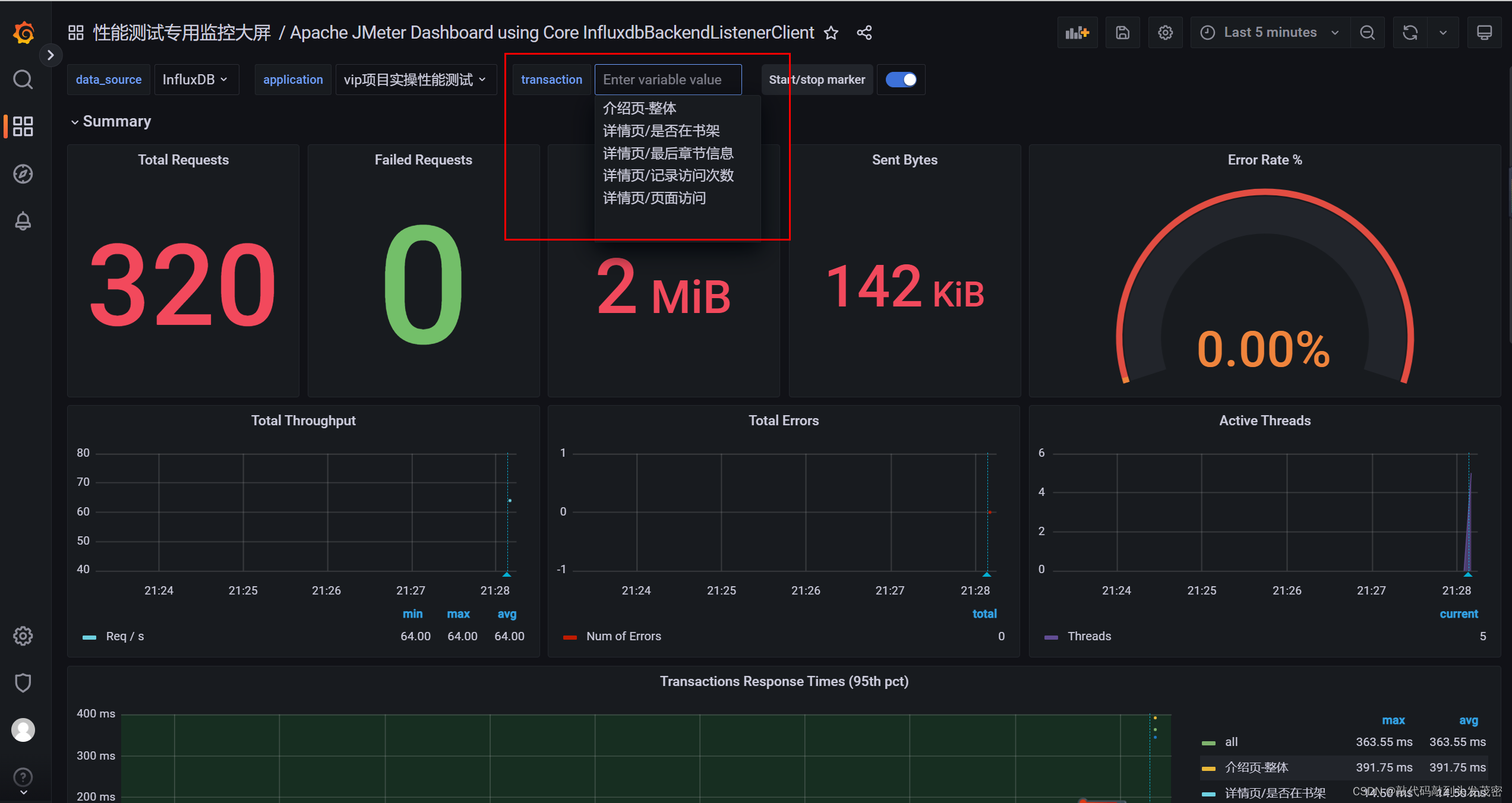Select 详情页/页面访问 from the transaction list
The height and width of the screenshot is (803, 1512).
tap(654, 198)
